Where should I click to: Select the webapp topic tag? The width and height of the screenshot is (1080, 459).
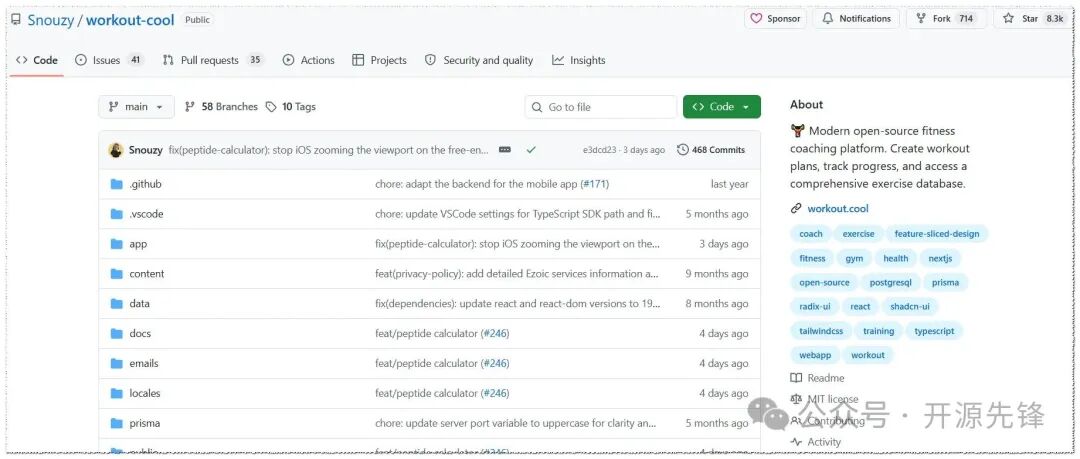pos(815,355)
